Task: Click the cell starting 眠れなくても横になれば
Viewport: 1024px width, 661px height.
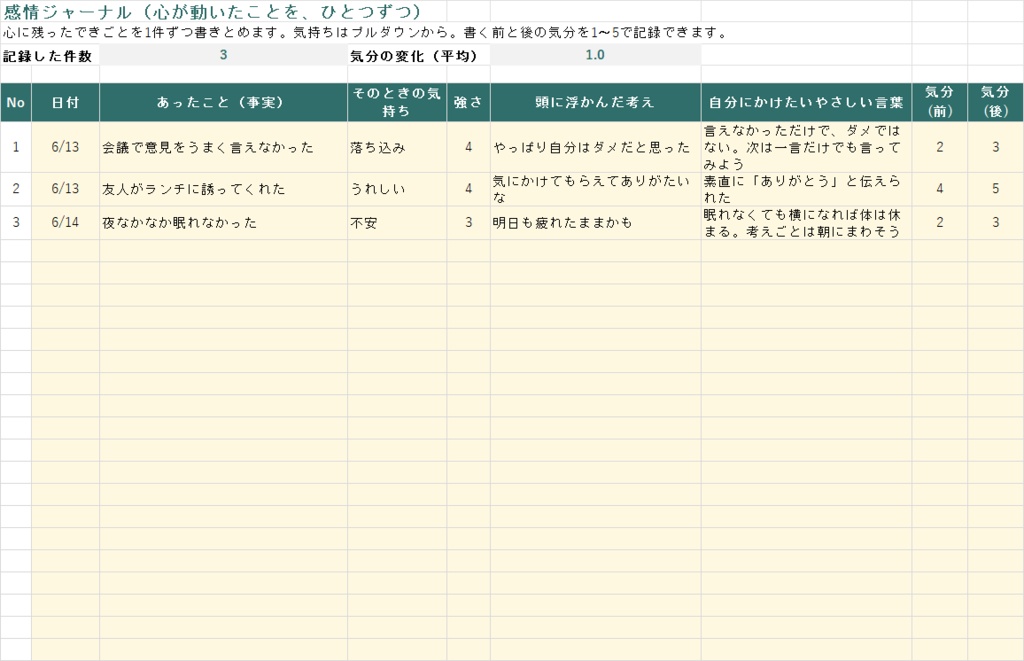Action: (807, 223)
